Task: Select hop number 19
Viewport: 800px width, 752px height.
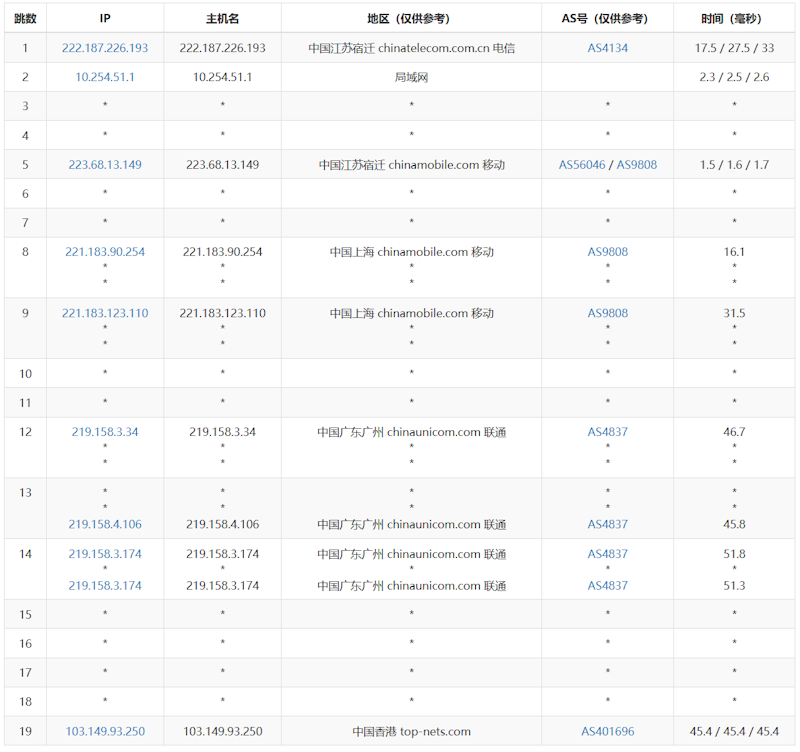Action: pos(26,731)
